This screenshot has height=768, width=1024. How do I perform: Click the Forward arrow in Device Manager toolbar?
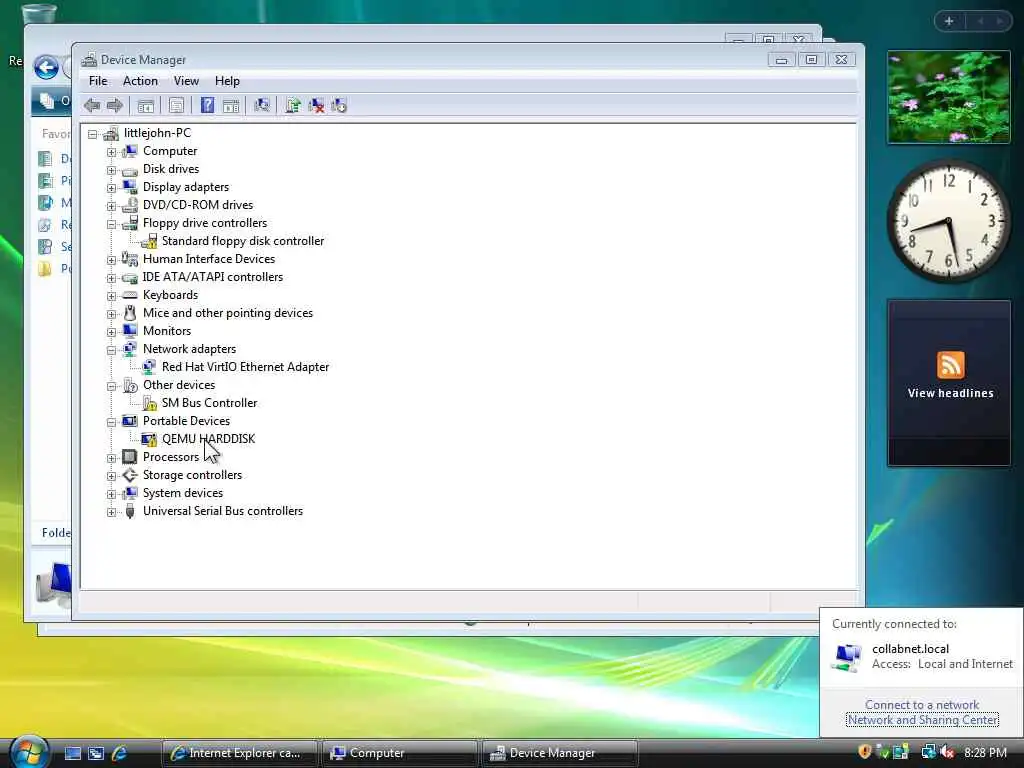(x=114, y=105)
